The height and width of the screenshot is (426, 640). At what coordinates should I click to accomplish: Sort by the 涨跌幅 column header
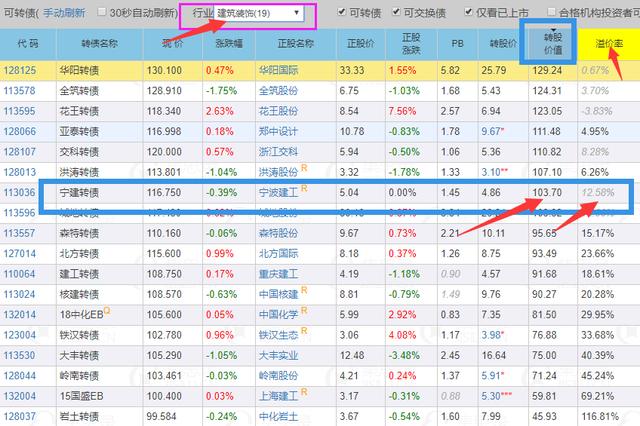pos(229,43)
